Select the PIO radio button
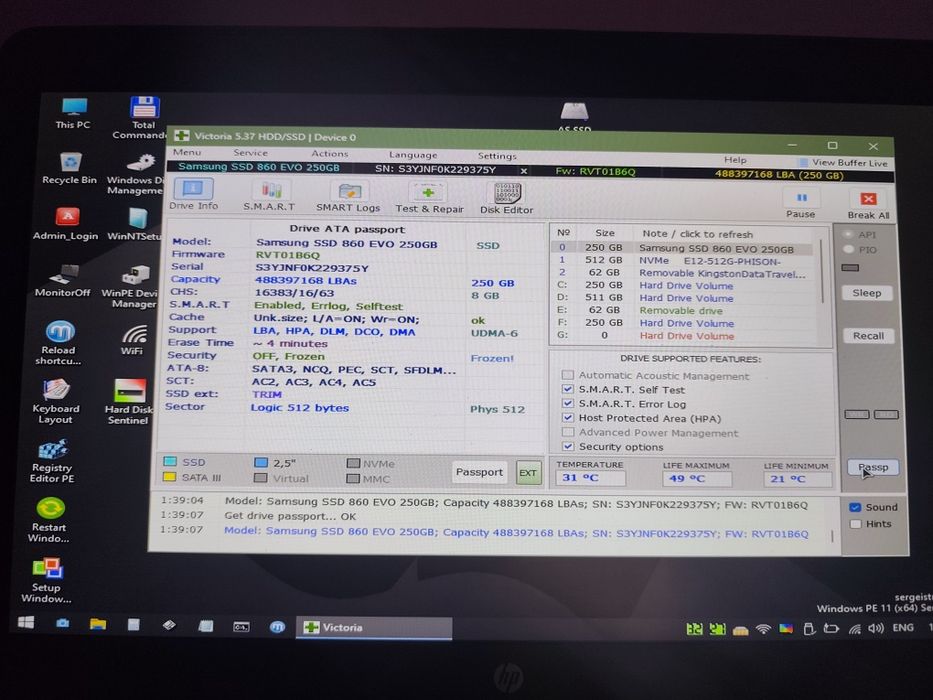933x700 pixels. click(x=849, y=249)
